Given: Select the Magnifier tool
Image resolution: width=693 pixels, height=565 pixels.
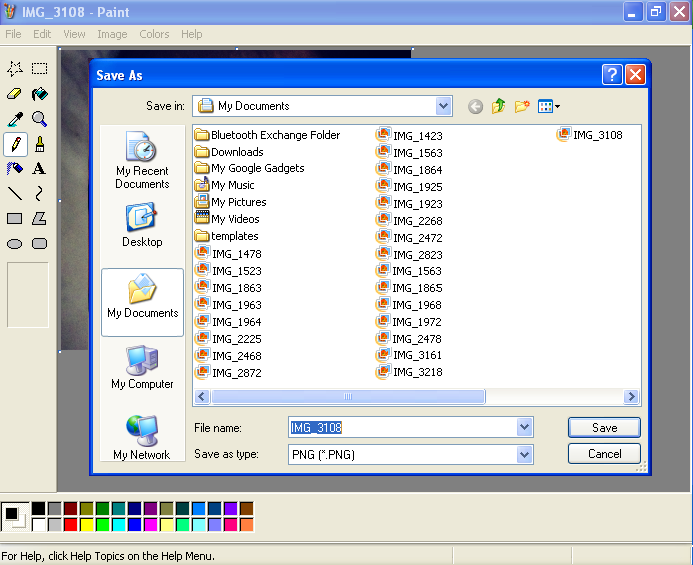Looking at the screenshot, I should click(39, 119).
